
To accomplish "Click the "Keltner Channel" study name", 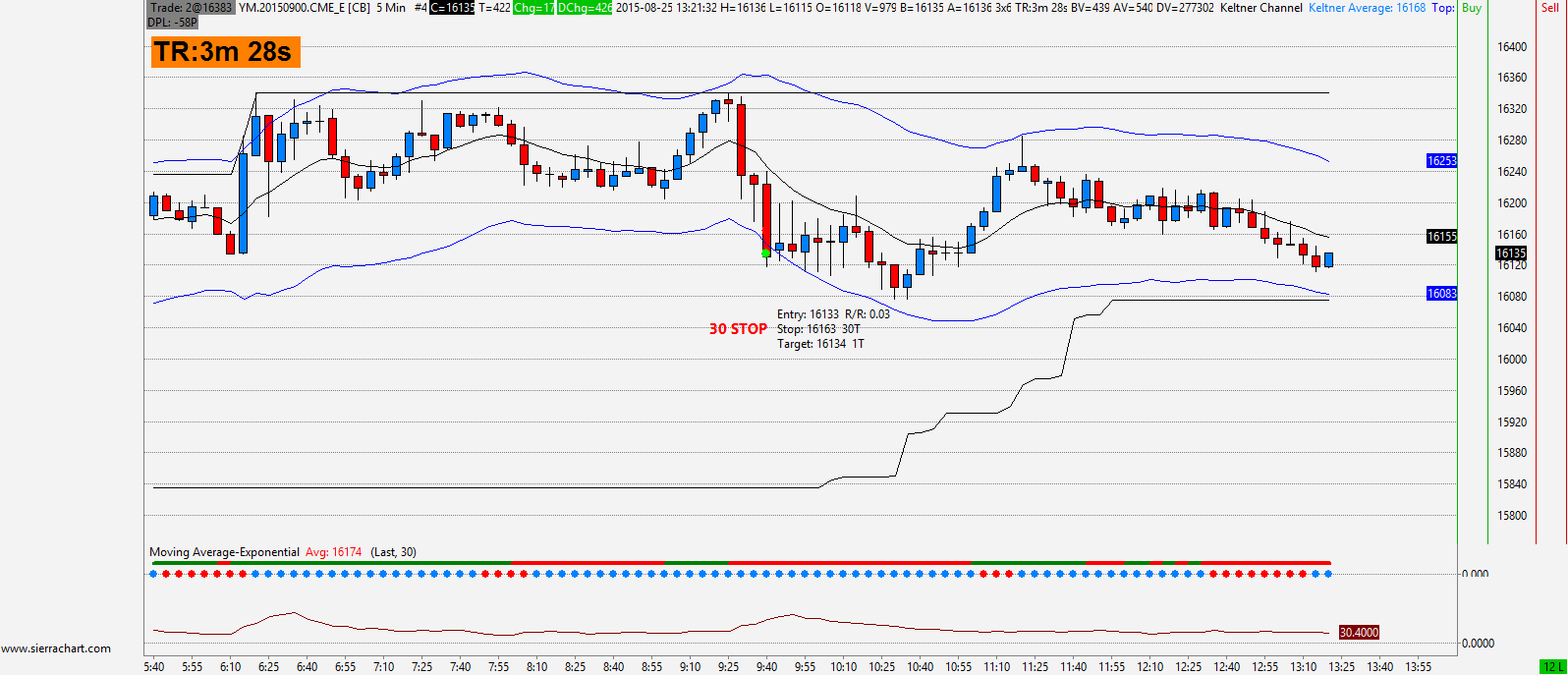I will [x=1261, y=7].
